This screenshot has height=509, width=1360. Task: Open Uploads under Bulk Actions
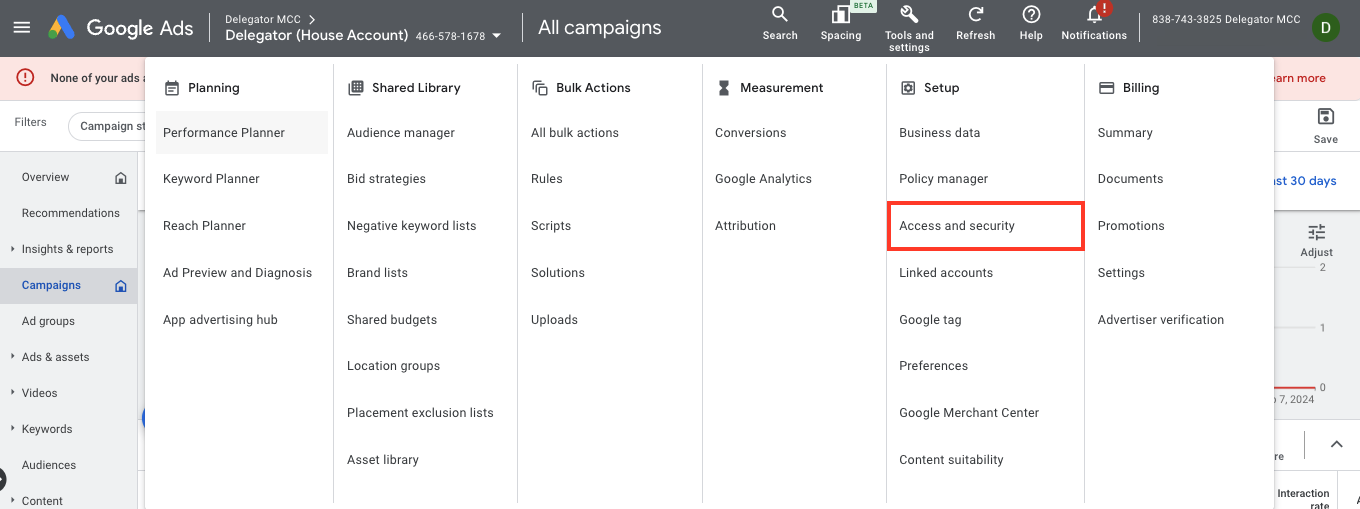tap(554, 320)
